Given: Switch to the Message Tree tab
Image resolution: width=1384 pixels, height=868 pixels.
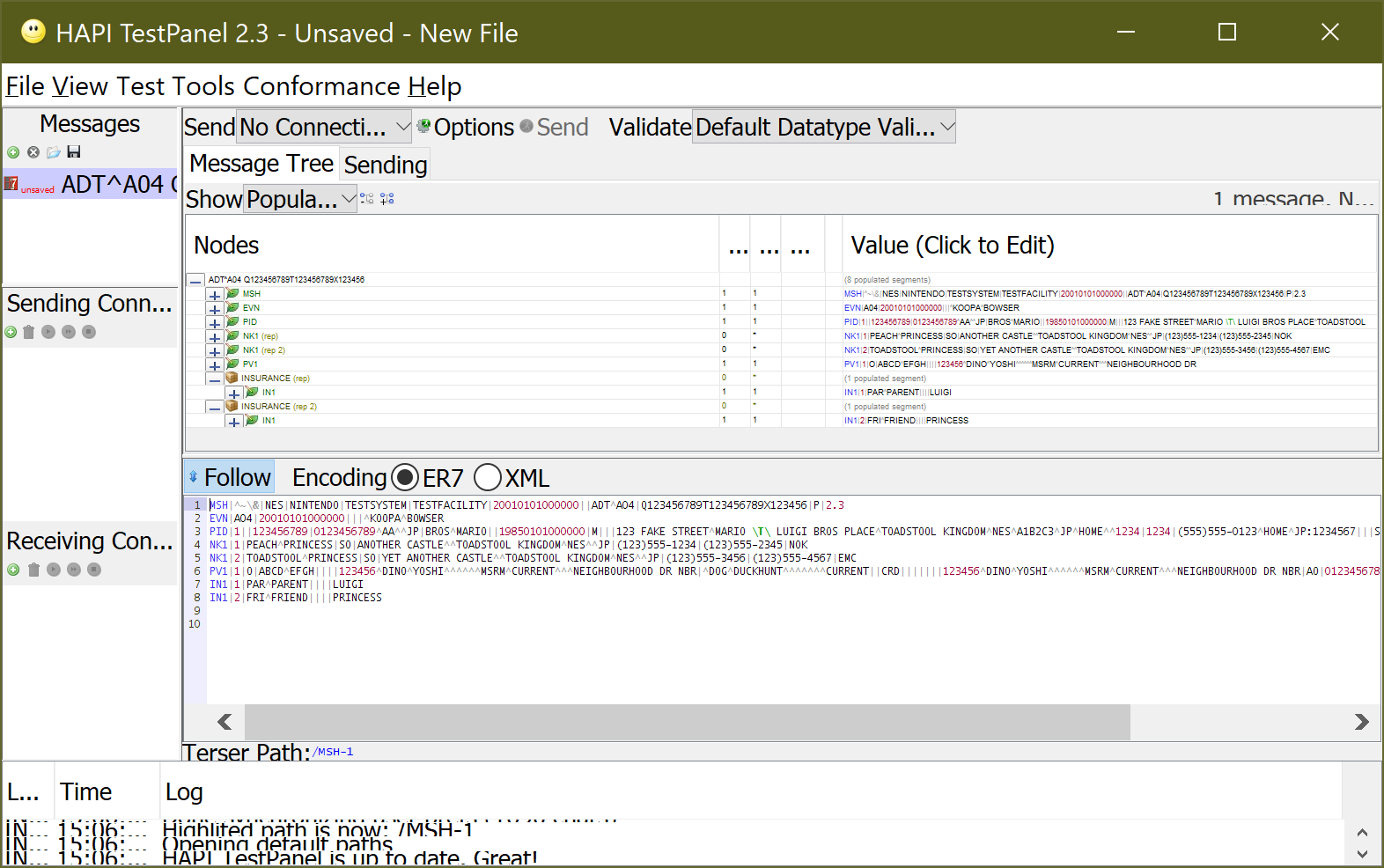Looking at the screenshot, I should (x=261, y=164).
